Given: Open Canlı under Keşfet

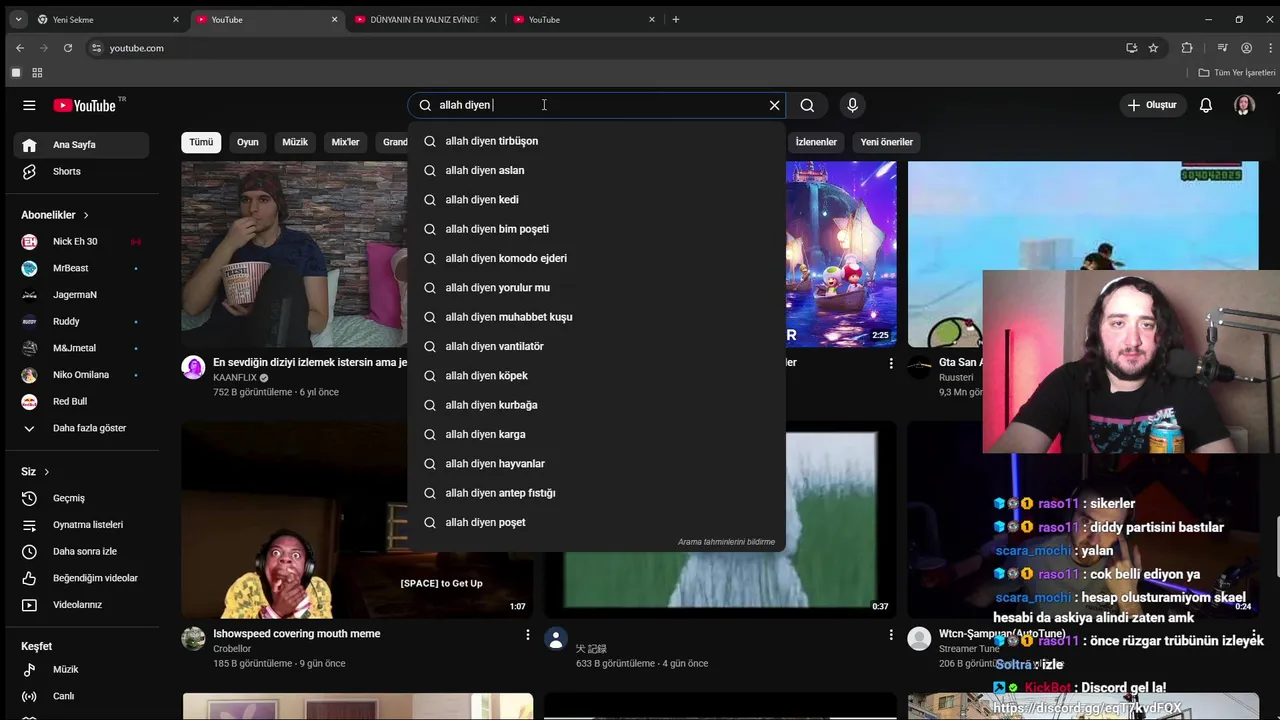Looking at the screenshot, I should point(81,696).
